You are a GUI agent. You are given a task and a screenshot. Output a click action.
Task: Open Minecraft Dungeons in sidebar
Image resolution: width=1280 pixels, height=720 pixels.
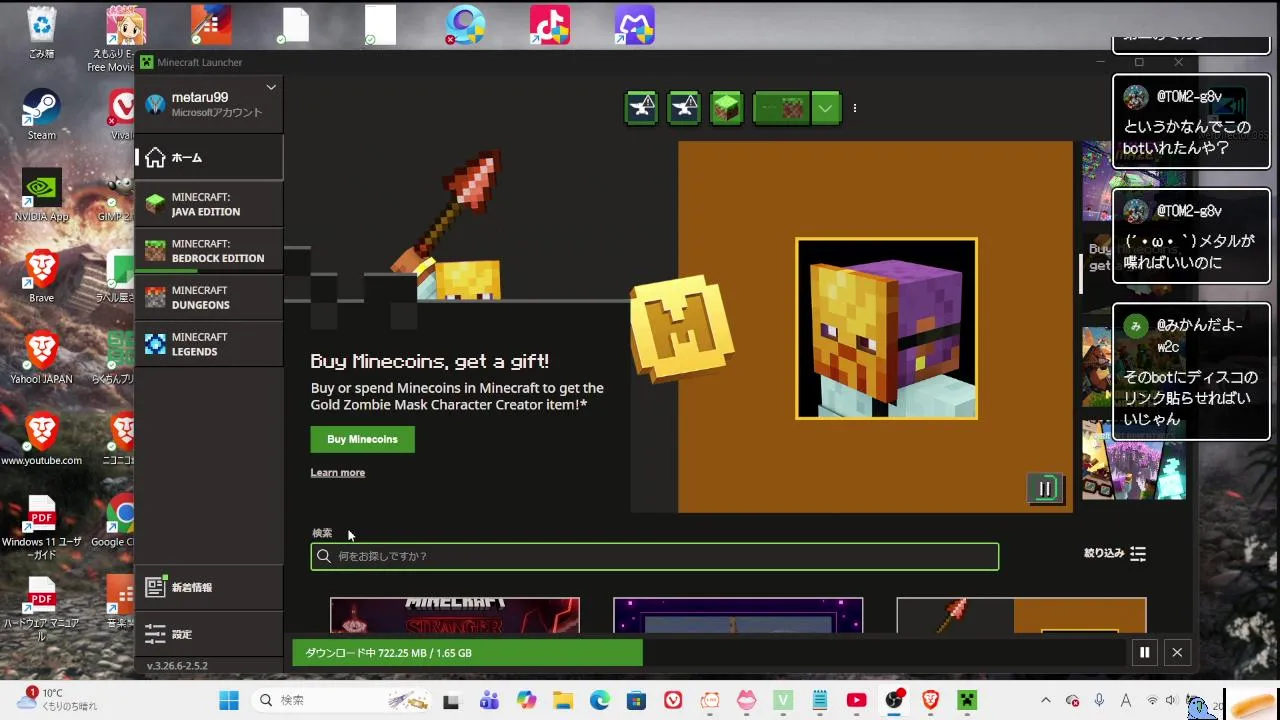pyautogui.click(x=209, y=297)
